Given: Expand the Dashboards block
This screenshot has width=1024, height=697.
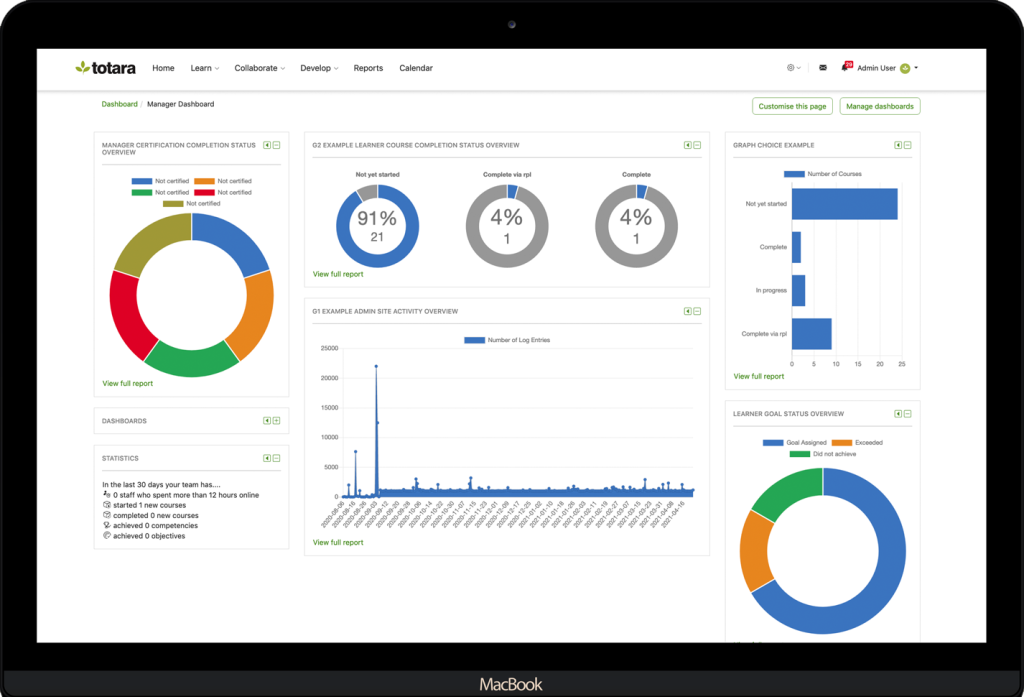Looking at the screenshot, I should click(x=277, y=420).
